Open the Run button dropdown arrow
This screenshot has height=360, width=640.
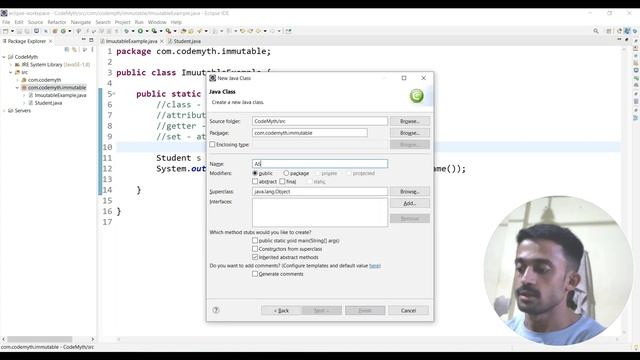point(147,31)
